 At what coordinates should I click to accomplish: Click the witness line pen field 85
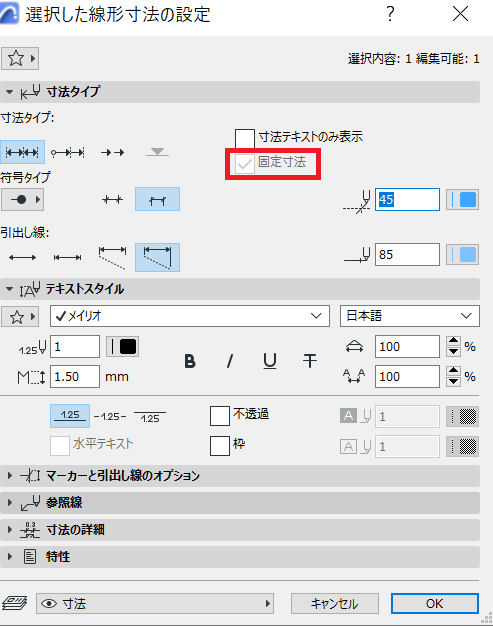(x=407, y=254)
